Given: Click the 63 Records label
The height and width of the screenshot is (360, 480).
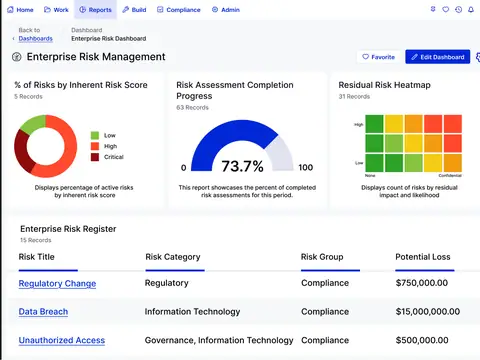Looking at the screenshot, I should pos(192,107).
